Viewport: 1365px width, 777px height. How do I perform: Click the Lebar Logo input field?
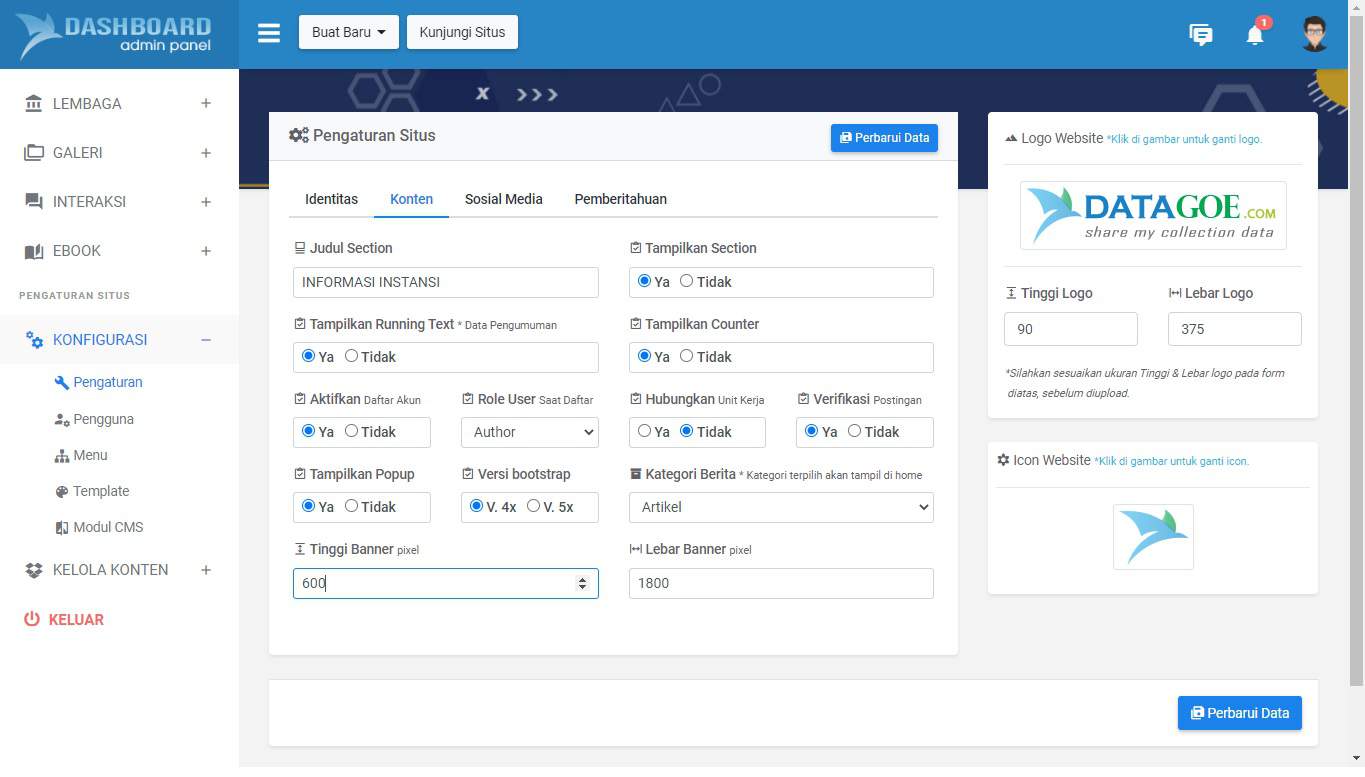(1234, 328)
